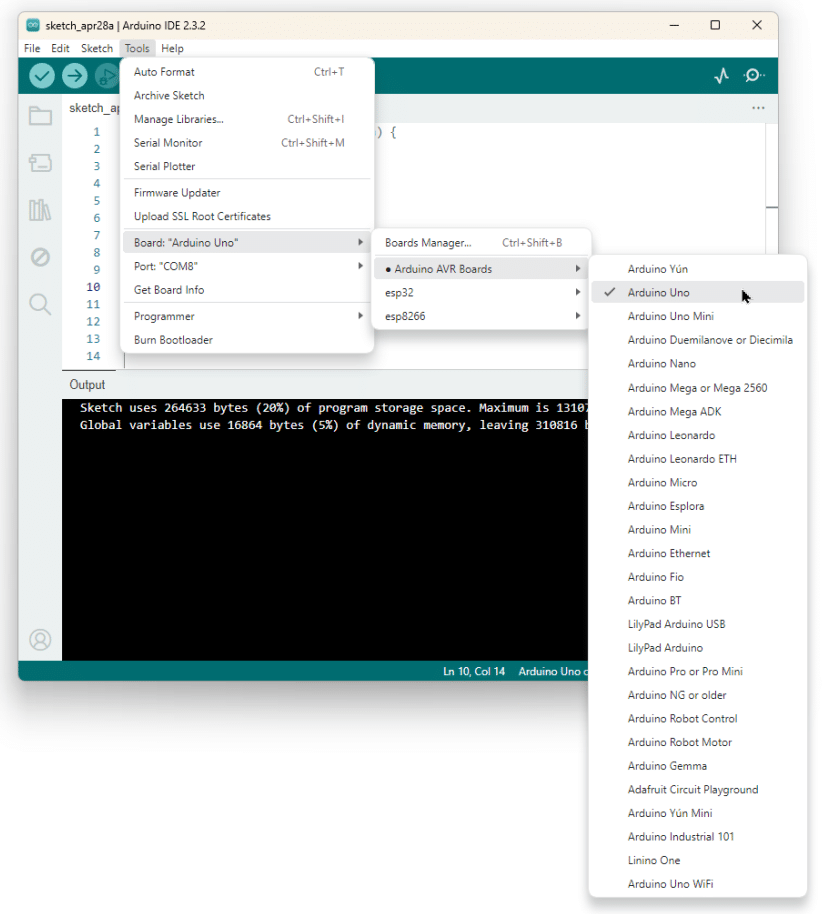Image resolution: width=822 pixels, height=914 pixels.
Task: Click the Upload arrow button
Action: (x=75, y=75)
